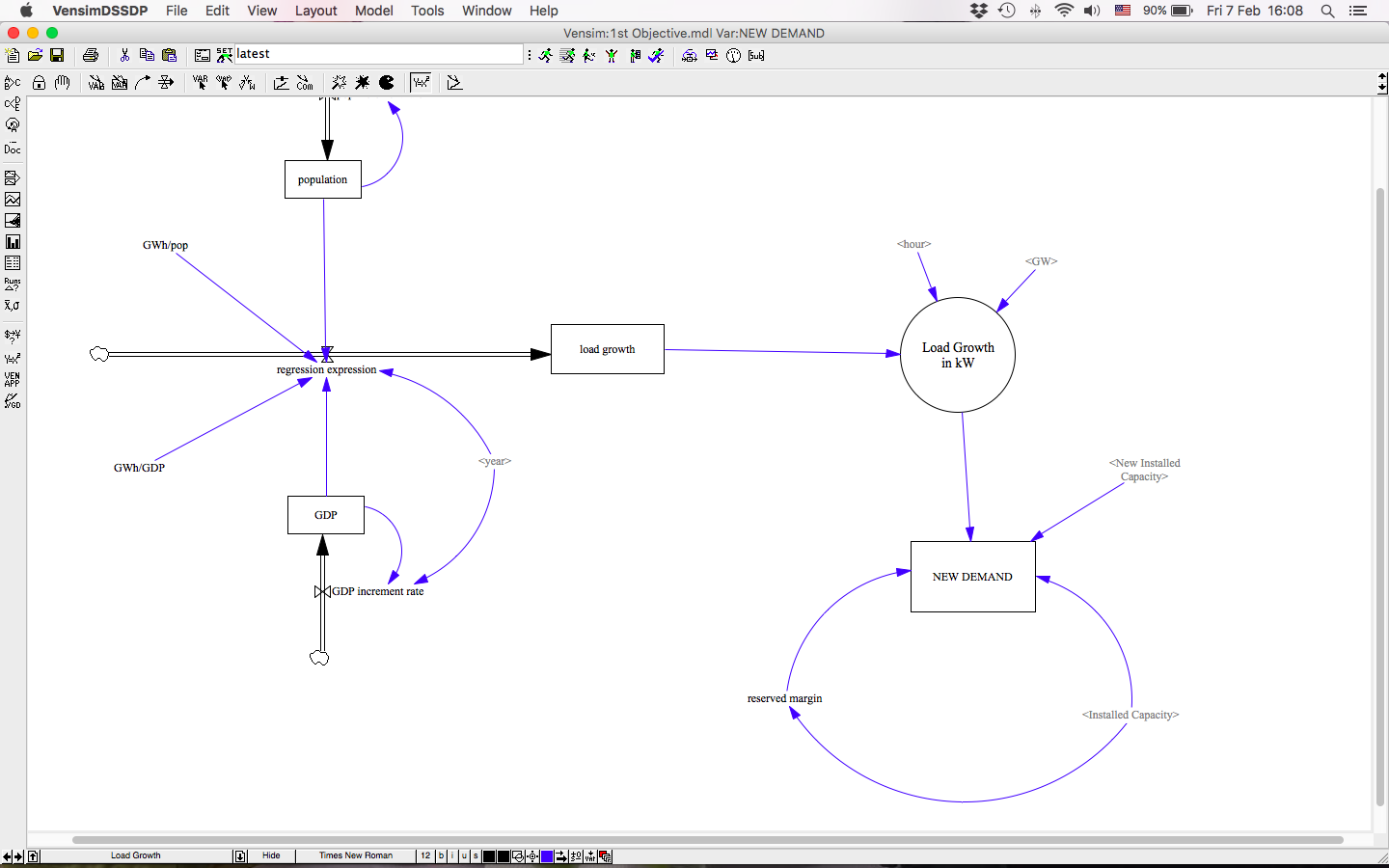
Task: Select the Box Variable sketch tool
Action: coord(120,83)
